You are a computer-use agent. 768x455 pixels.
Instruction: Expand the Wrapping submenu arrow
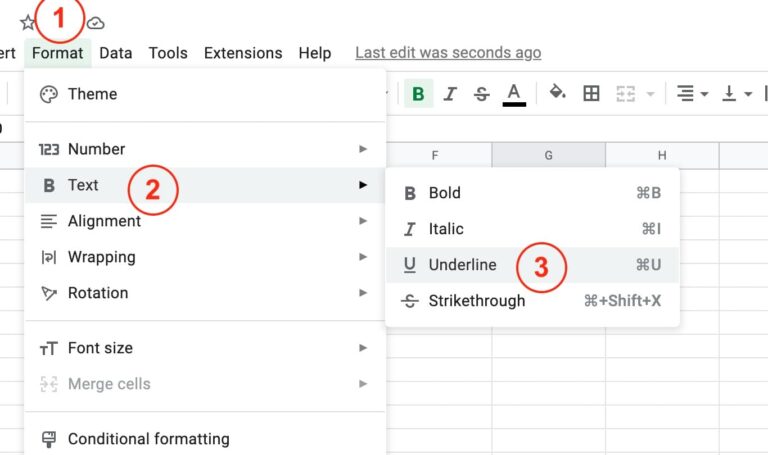point(362,257)
